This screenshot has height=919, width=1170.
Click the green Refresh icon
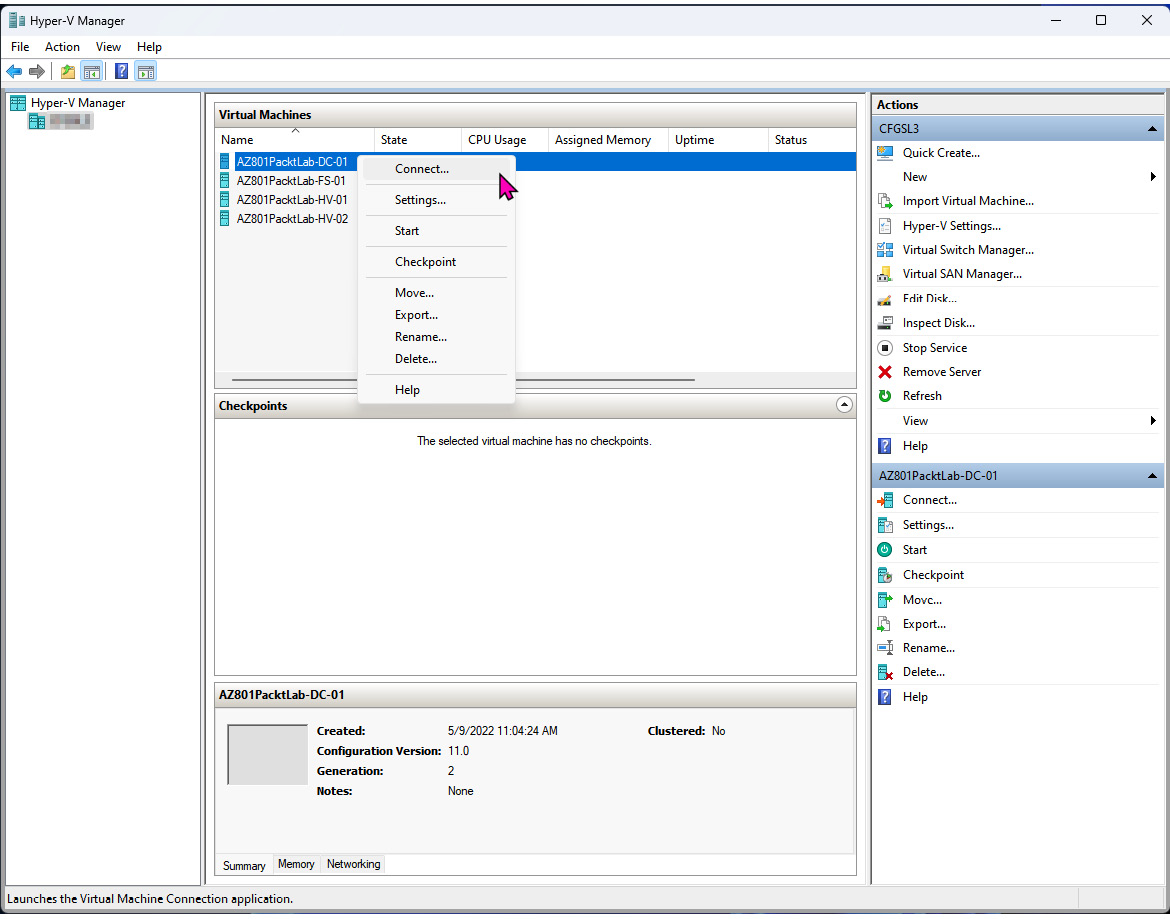(x=885, y=396)
